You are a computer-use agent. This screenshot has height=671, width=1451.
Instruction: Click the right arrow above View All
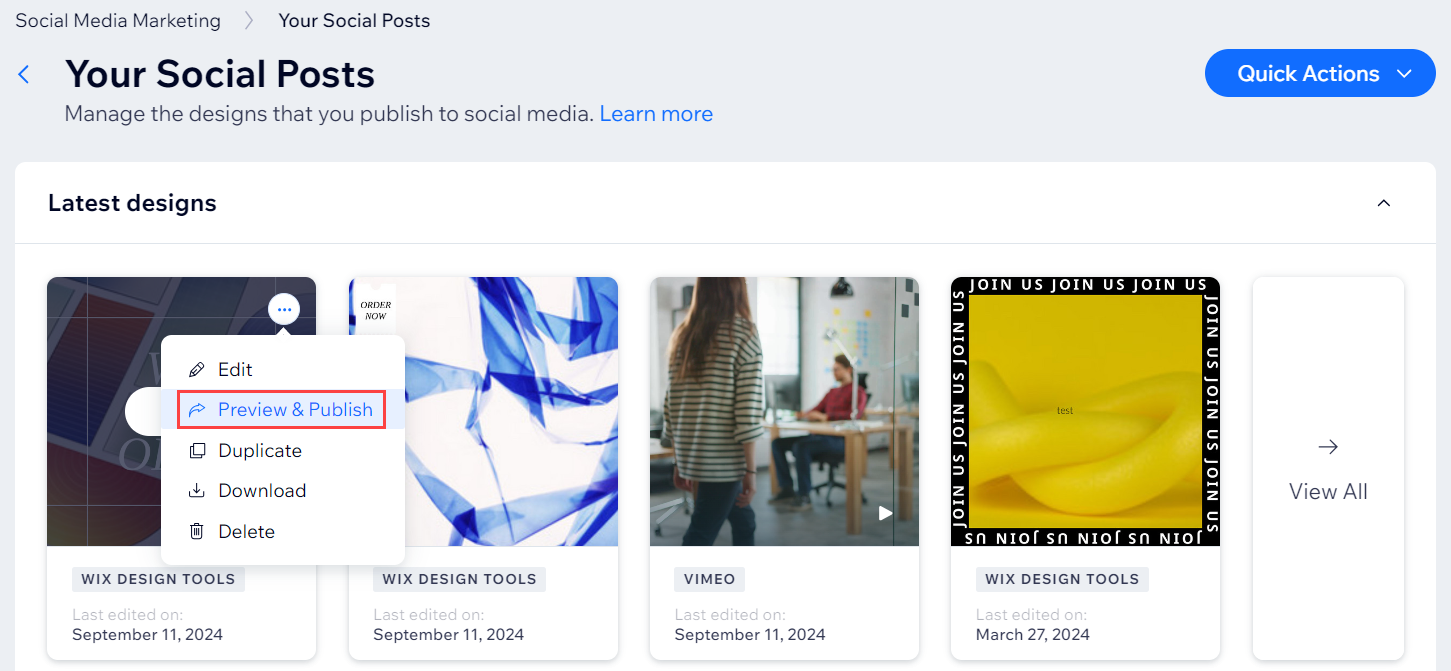coord(1328,447)
